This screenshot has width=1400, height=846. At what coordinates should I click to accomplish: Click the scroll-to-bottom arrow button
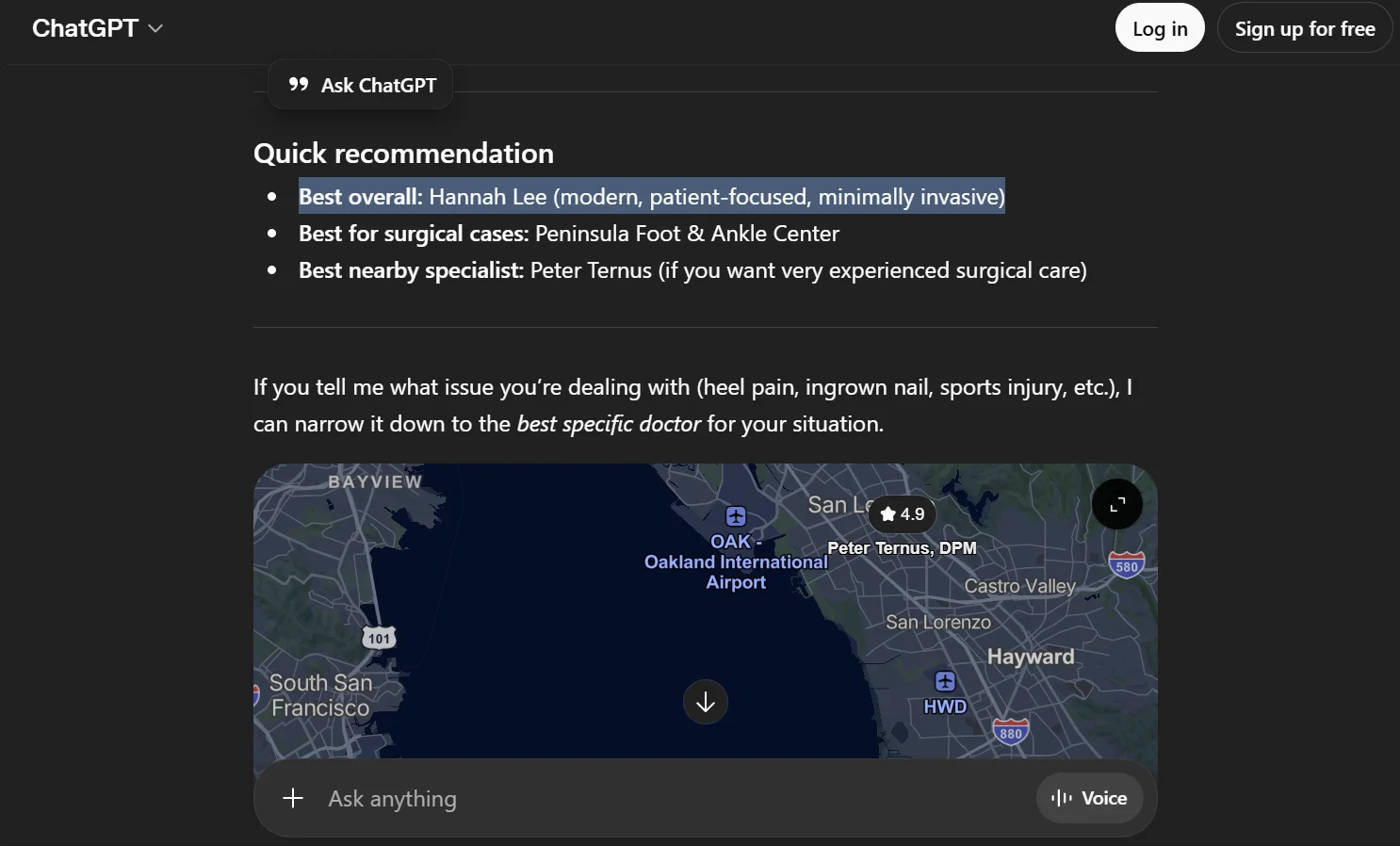coord(705,702)
